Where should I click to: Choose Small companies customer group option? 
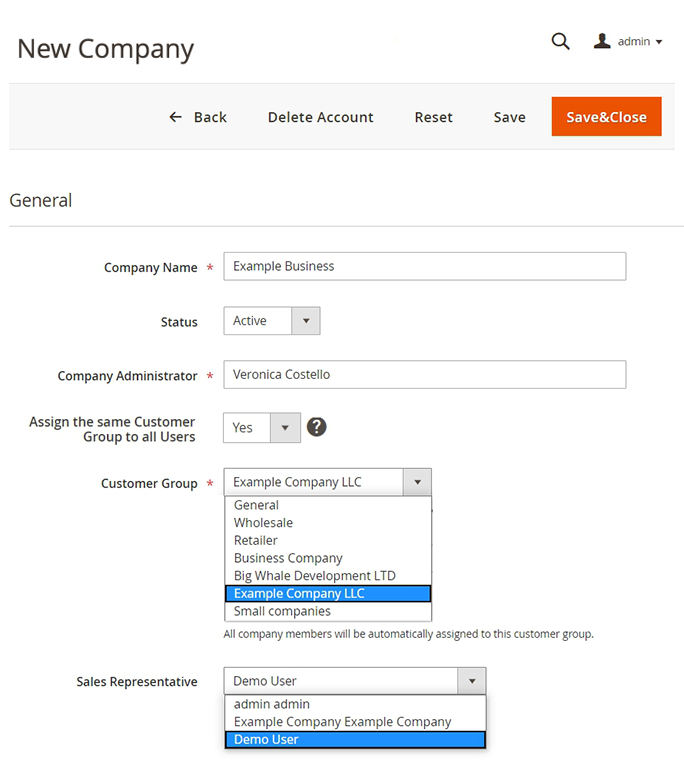pyautogui.click(x=282, y=611)
